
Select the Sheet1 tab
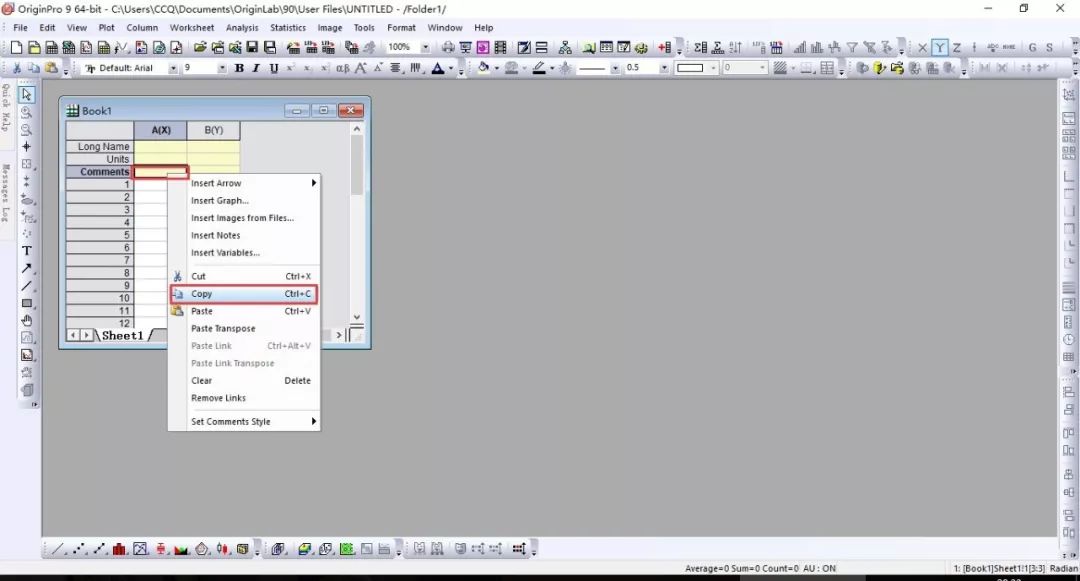coord(123,335)
